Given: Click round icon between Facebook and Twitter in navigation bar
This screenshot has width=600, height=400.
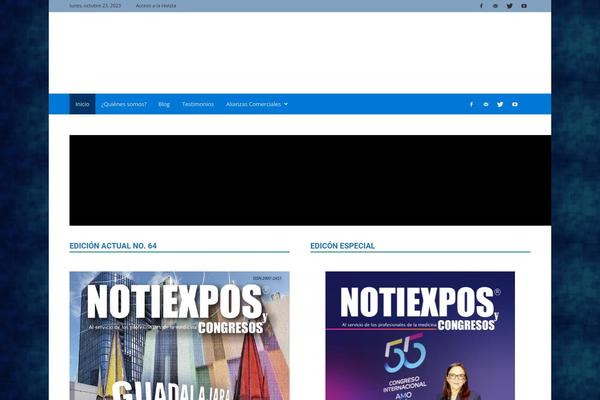Looking at the screenshot, I should [486, 104].
